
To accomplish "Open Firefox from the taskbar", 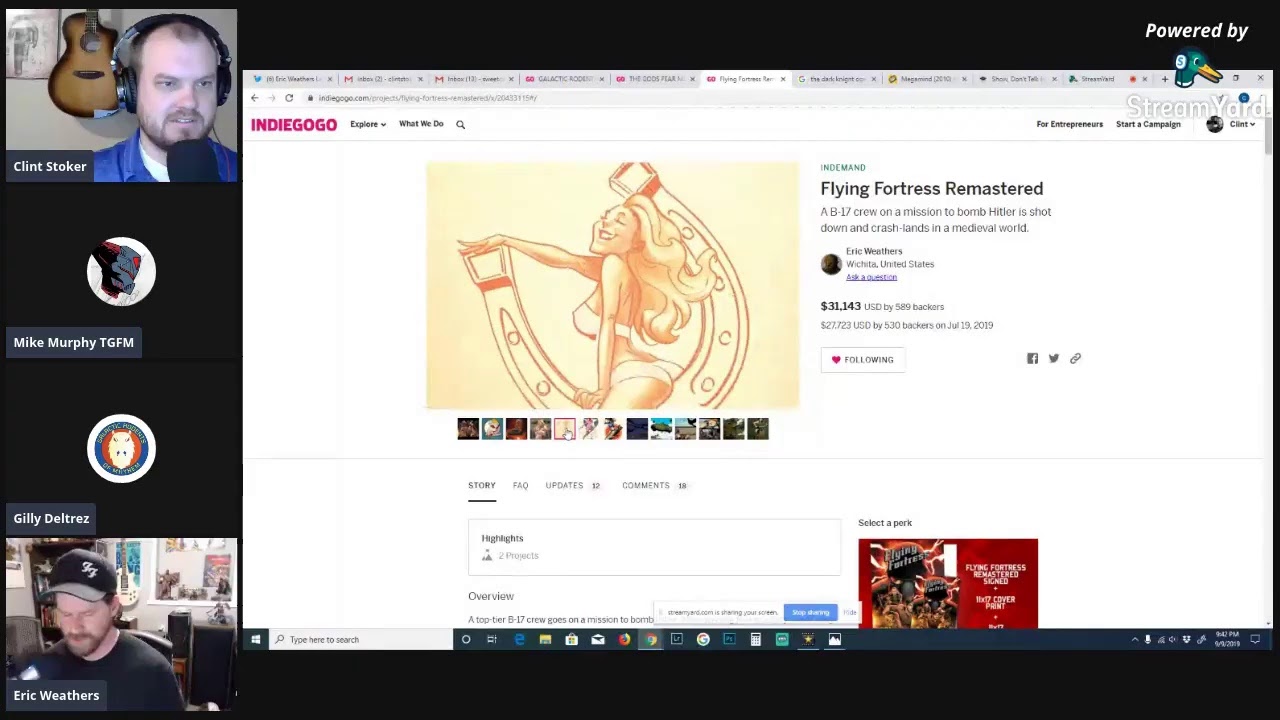I will [624, 640].
